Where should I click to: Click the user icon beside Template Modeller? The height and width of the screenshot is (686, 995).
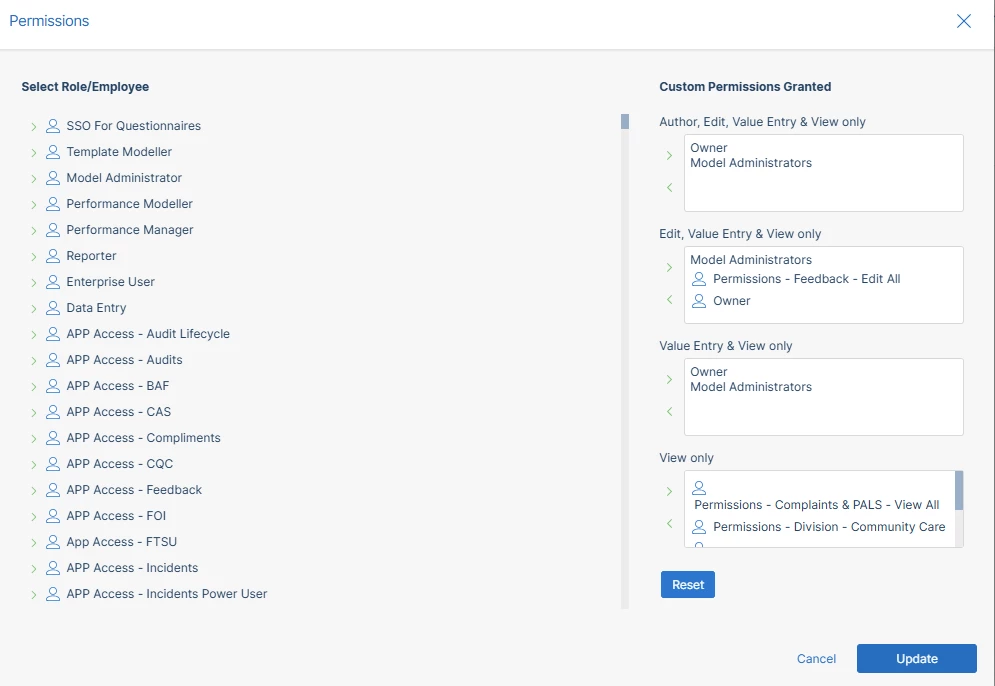pyautogui.click(x=53, y=152)
